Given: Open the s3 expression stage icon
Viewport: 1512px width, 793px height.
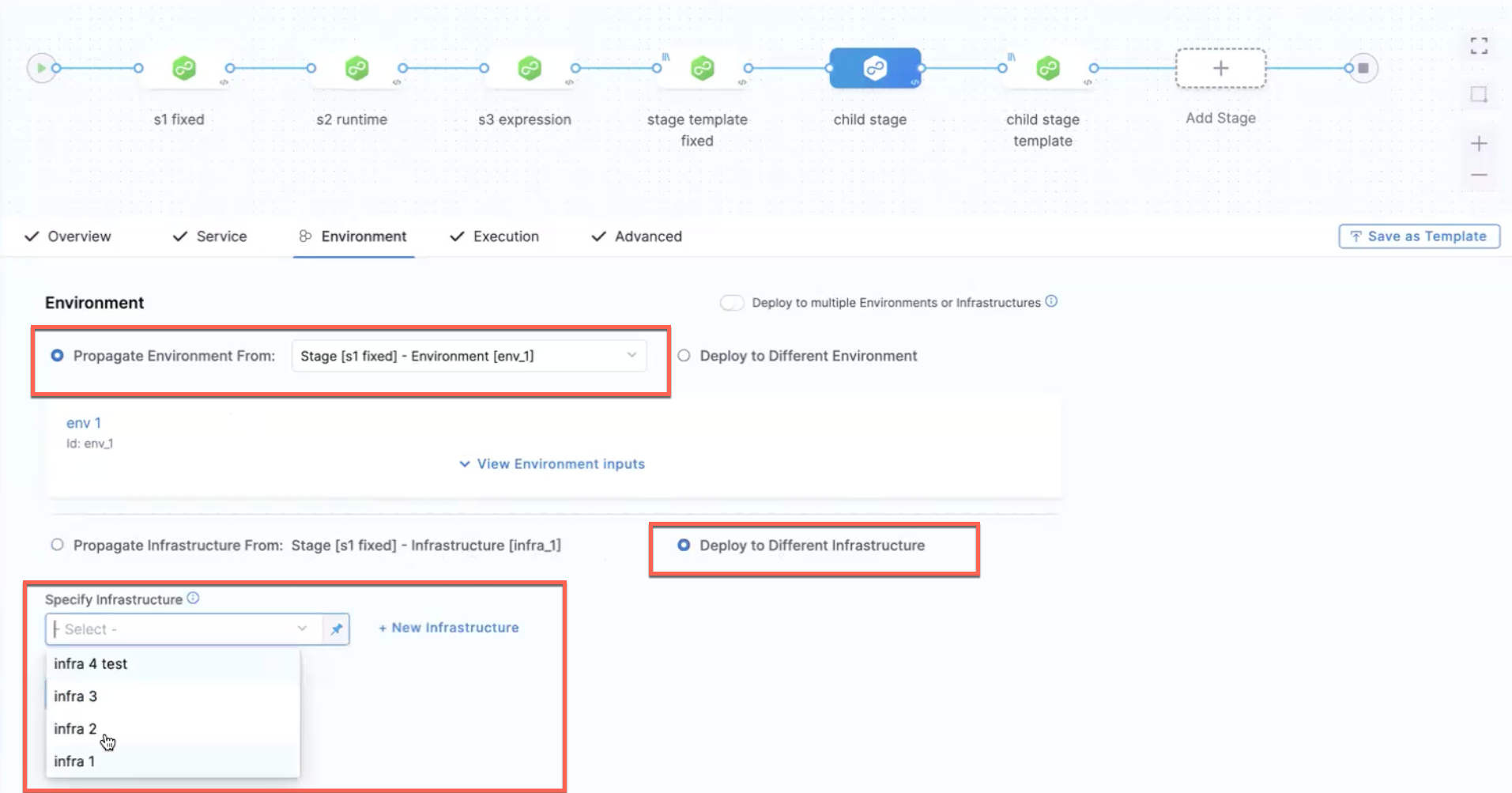Looking at the screenshot, I should [x=529, y=69].
